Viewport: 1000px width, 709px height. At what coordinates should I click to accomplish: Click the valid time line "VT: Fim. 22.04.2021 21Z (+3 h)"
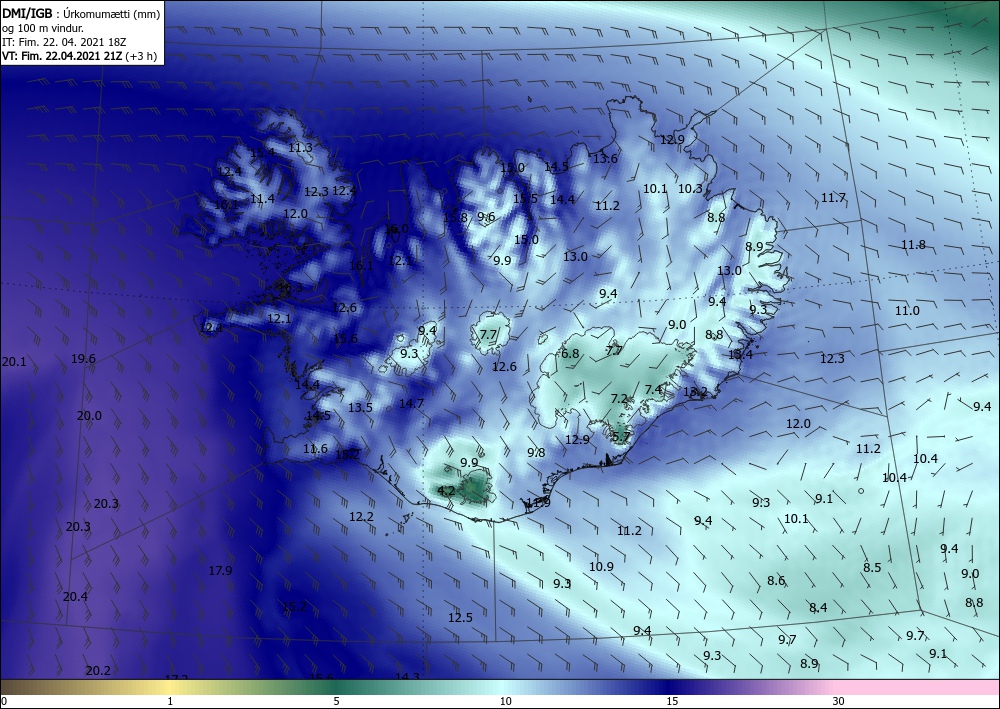pyautogui.click(x=79, y=56)
